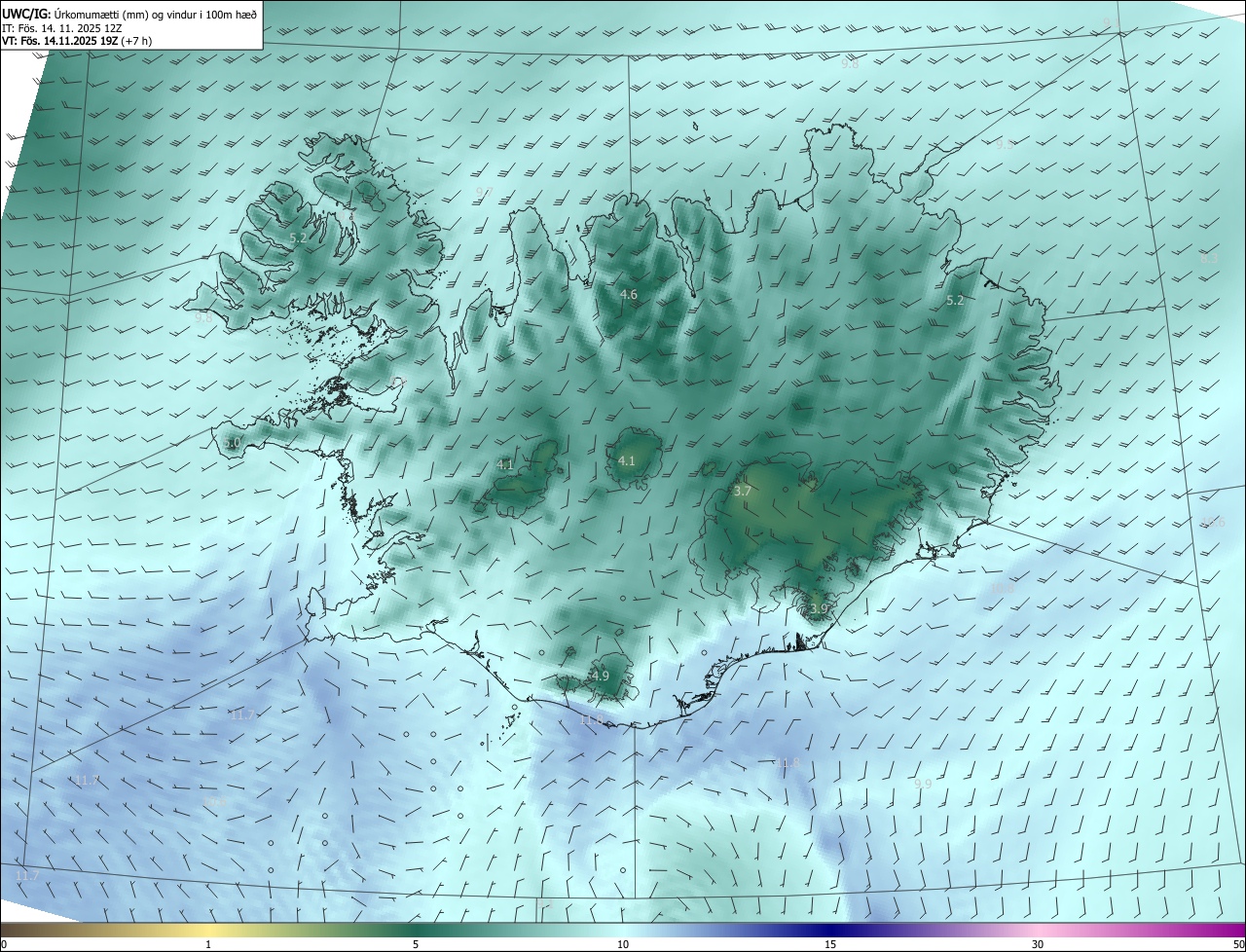
Task: Click the 5.2 value over the Westfjords
Action: (298, 238)
